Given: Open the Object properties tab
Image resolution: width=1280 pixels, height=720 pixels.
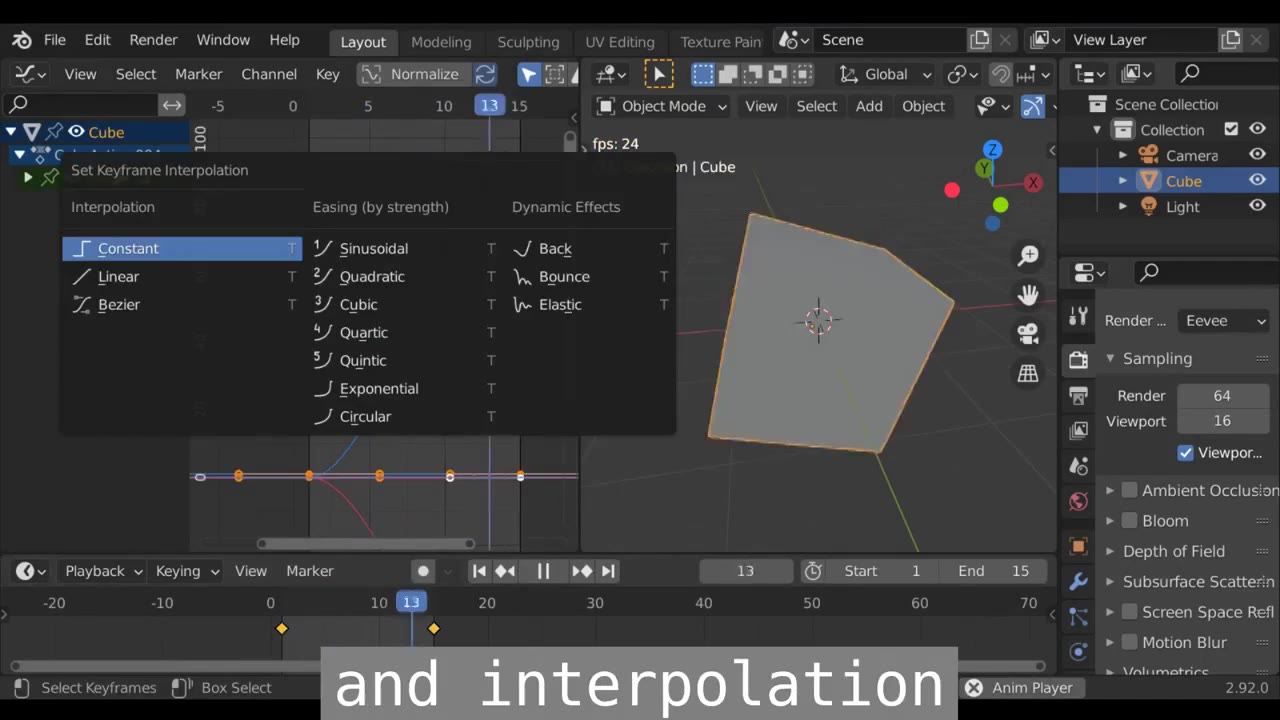Looking at the screenshot, I should 1078,546.
